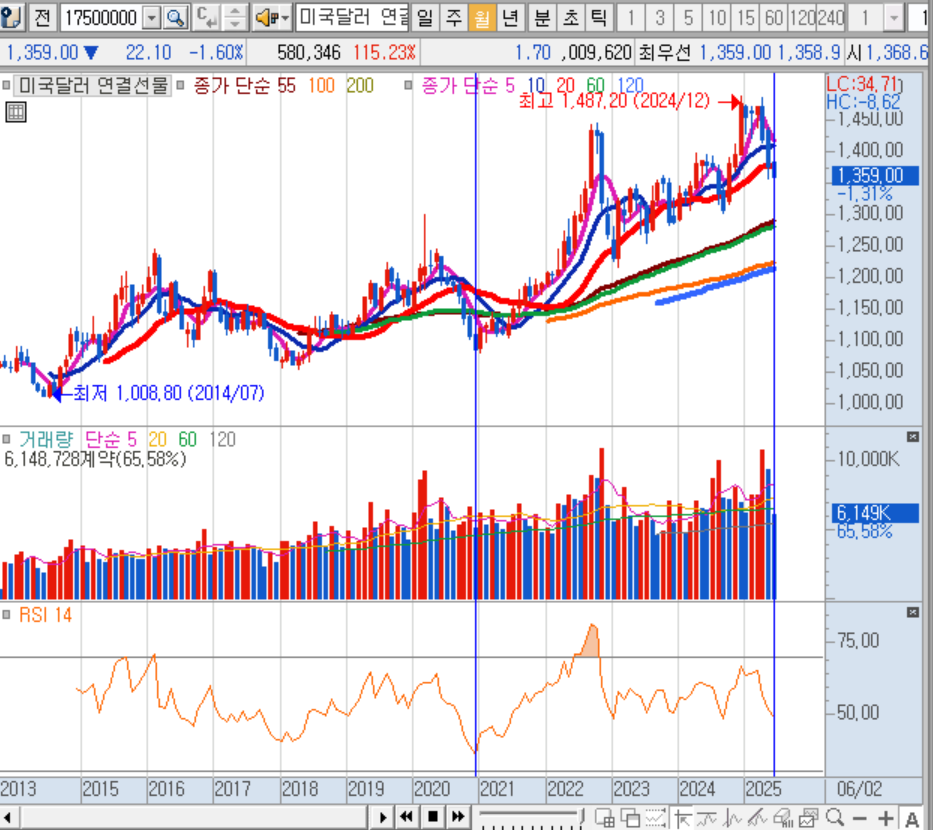
Task: Click the 미국달러 연결선물 chart label
Action: coord(94,86)
